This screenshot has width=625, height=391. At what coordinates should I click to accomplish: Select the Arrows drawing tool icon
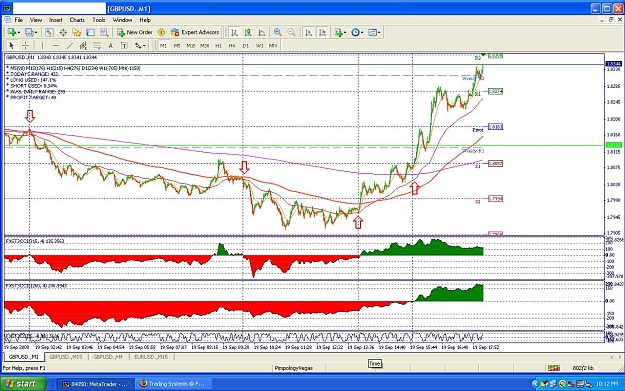138,45
